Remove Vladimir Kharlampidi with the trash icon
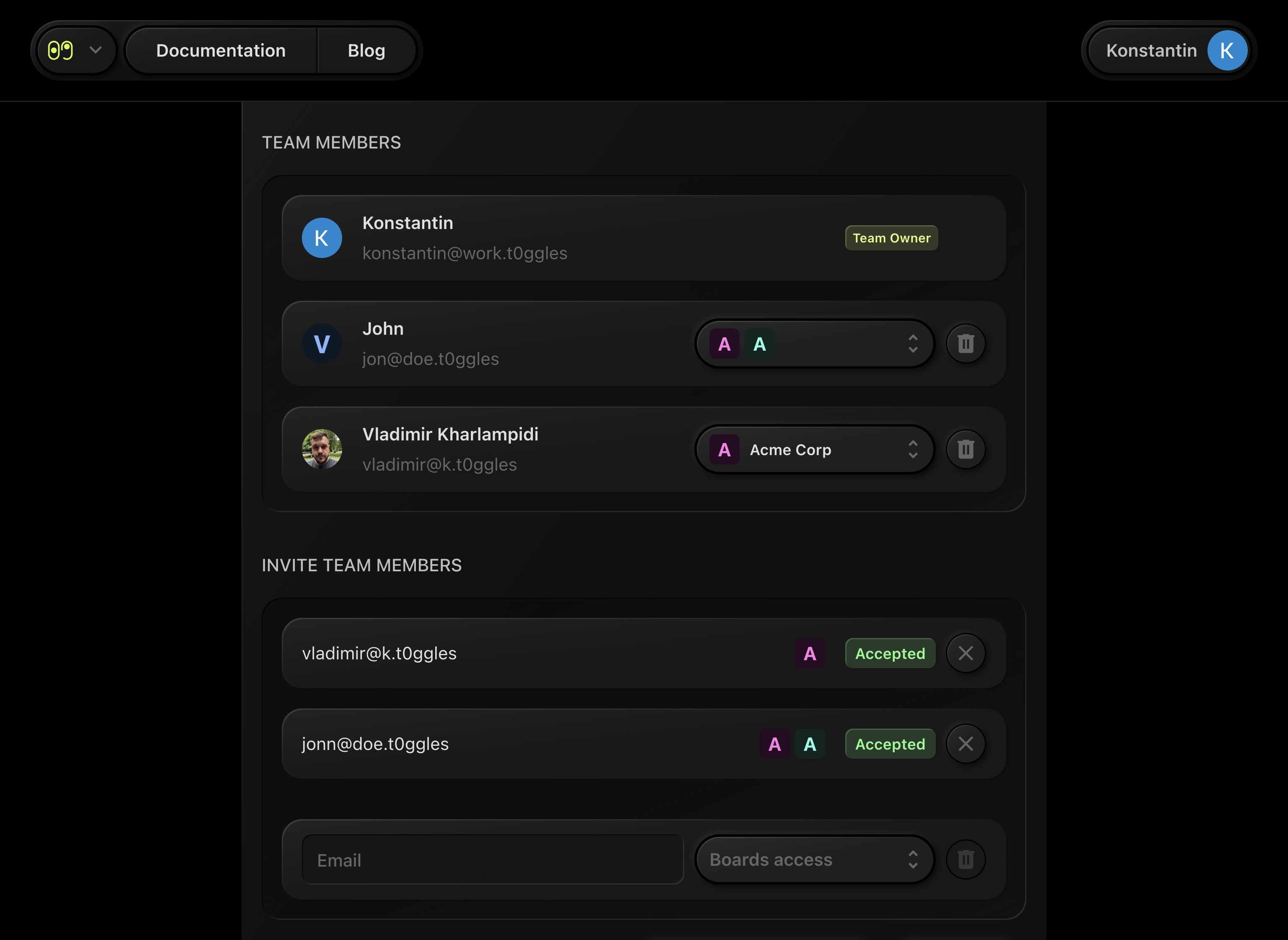This screenshot has height=940, width=1288. point(965,450)
